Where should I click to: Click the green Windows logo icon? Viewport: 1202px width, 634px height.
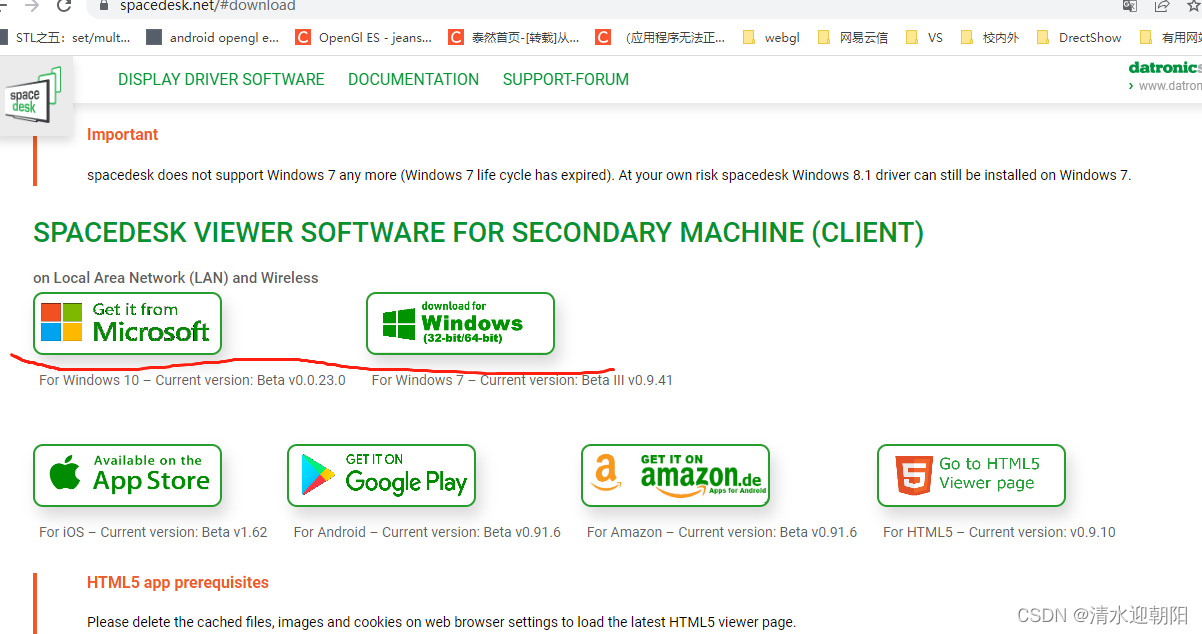399,324
